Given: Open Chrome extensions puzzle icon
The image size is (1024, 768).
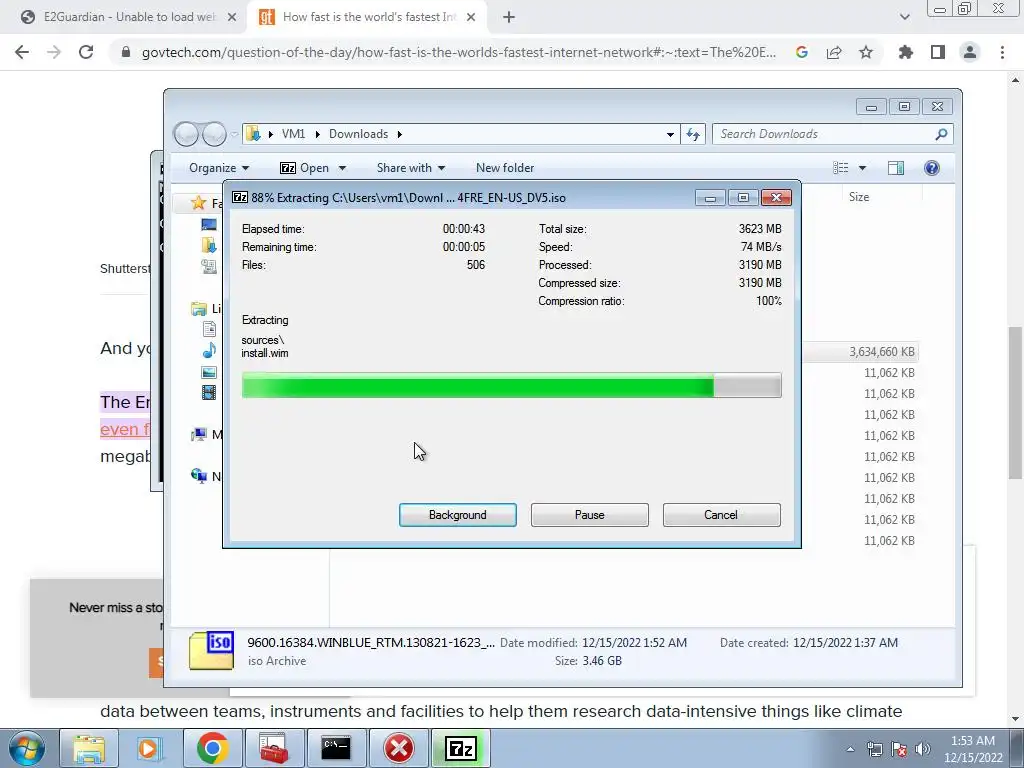Looking at the screenshot, I should 905,52.
